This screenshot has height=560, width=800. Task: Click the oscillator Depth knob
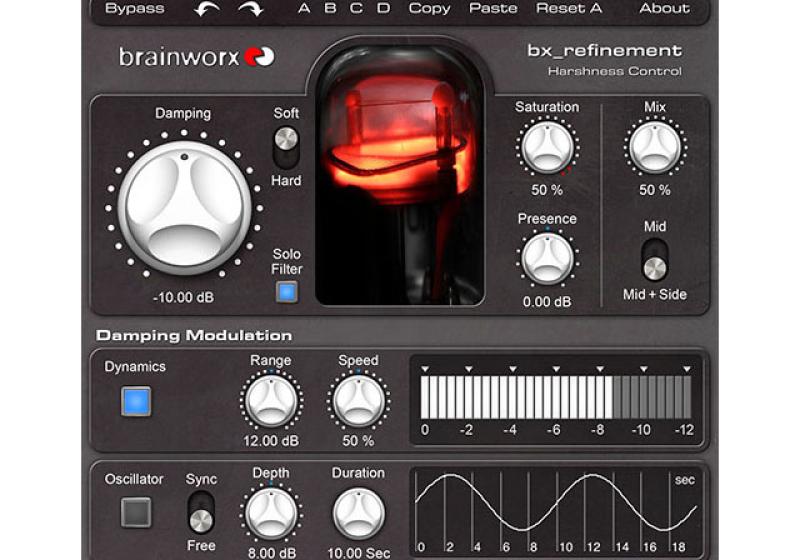(x=271, y=514)
